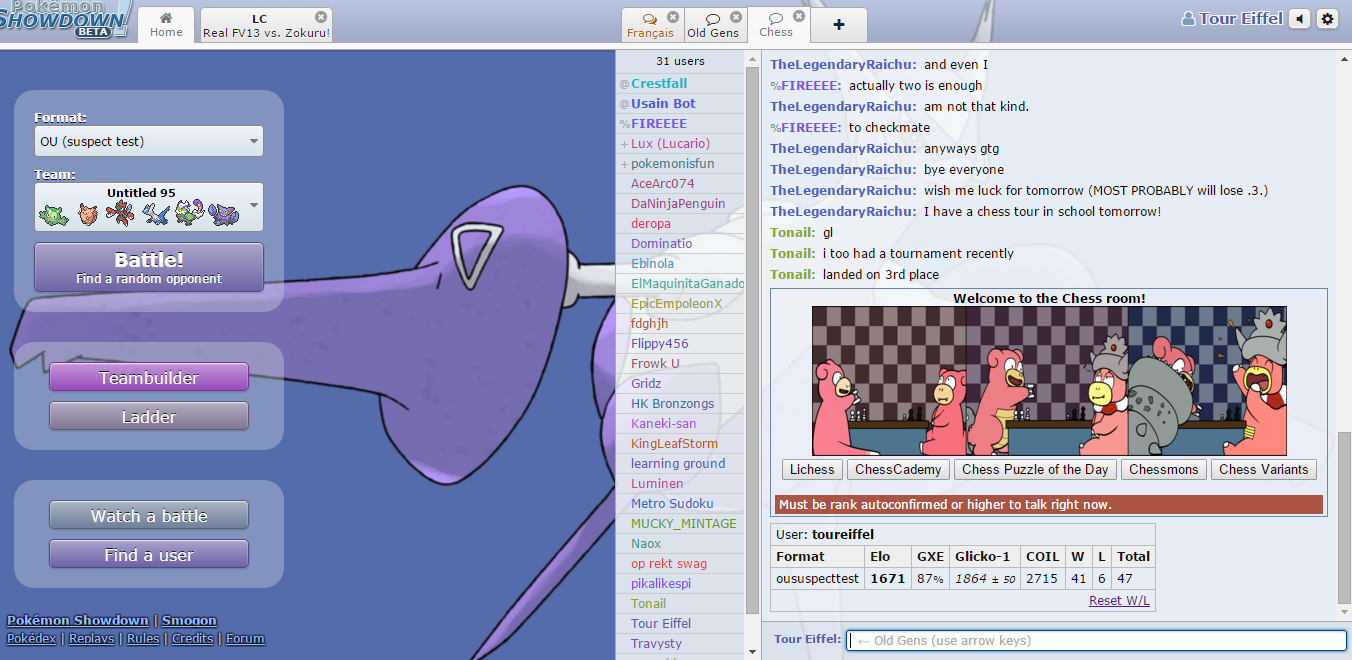The image size is (1352, 660).
Task: Mute sound with the speaker icon
Action: [1299, 19]
